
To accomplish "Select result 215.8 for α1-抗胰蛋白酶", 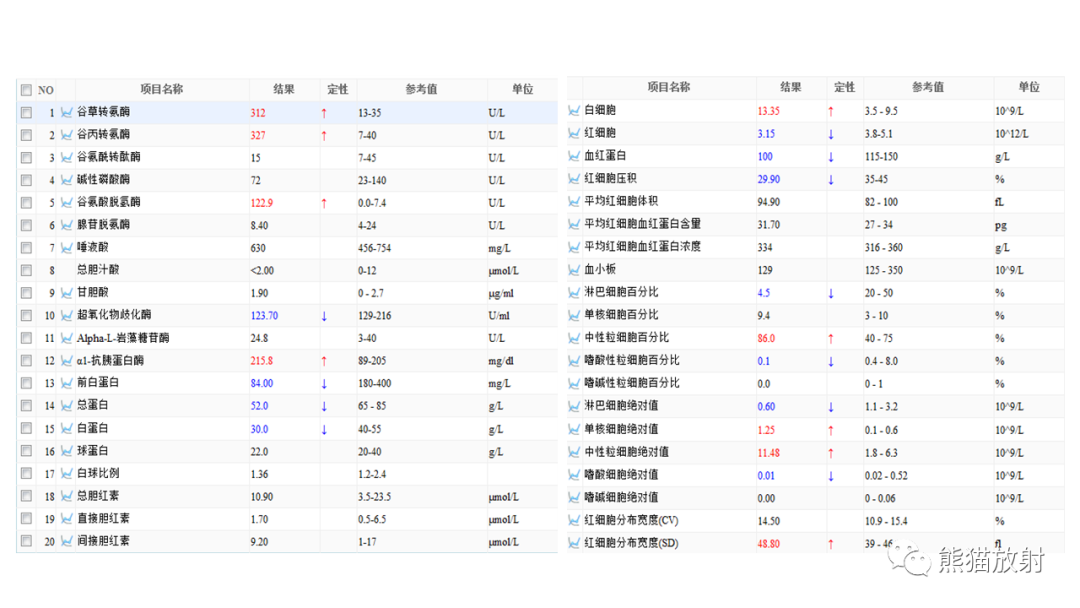I will (262, 361).
